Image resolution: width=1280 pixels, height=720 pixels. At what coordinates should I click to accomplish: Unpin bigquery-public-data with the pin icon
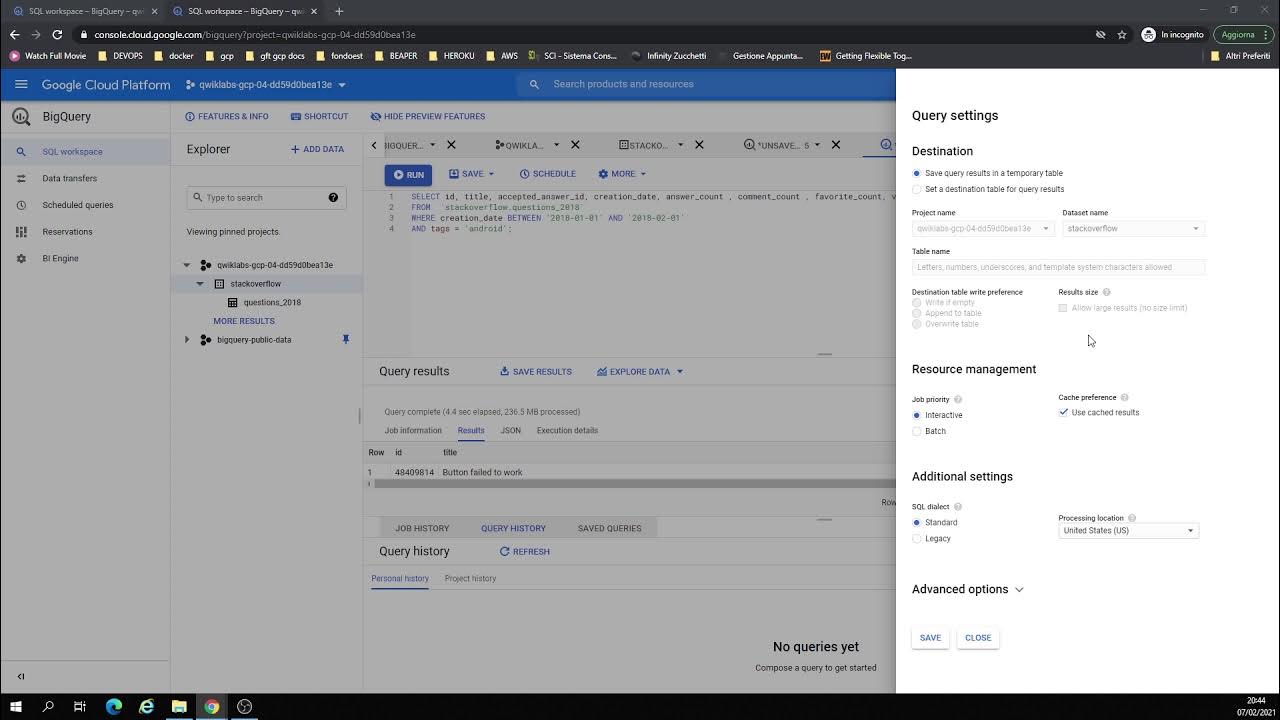click(x=346, y=340)
